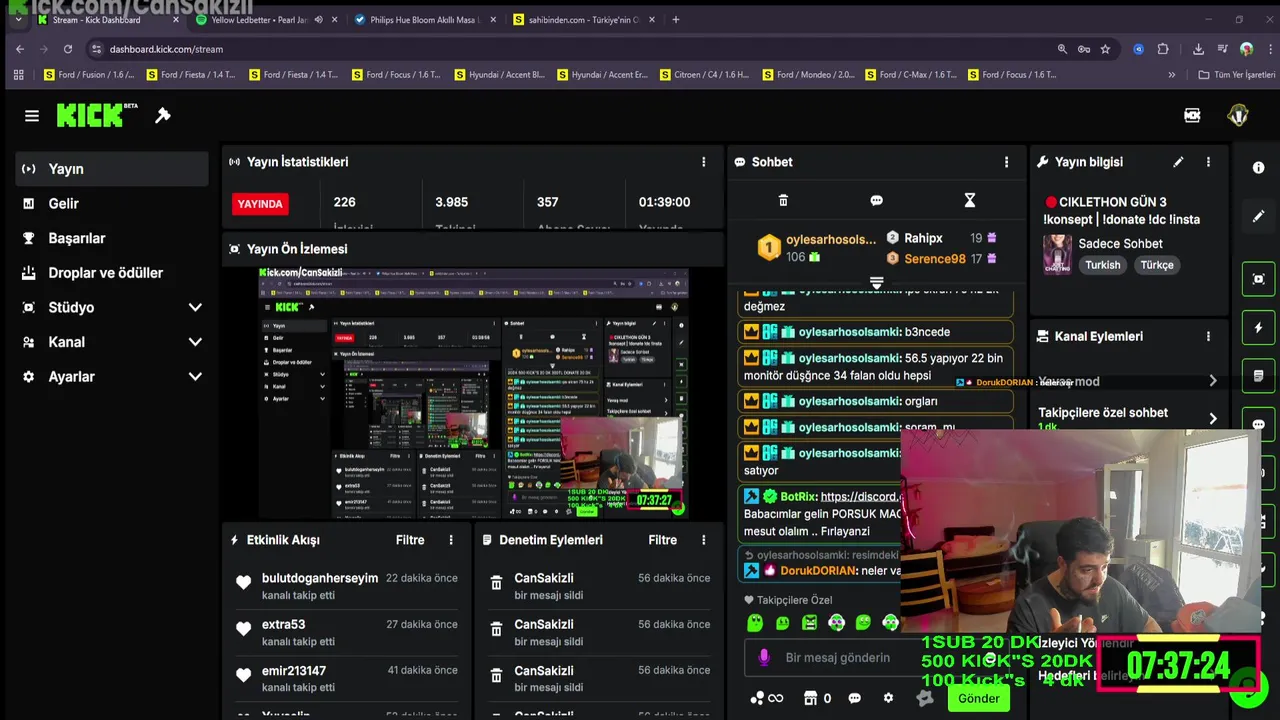Reload the page with browser refresh button
The image size is (1280, 720).
[68, 49]
